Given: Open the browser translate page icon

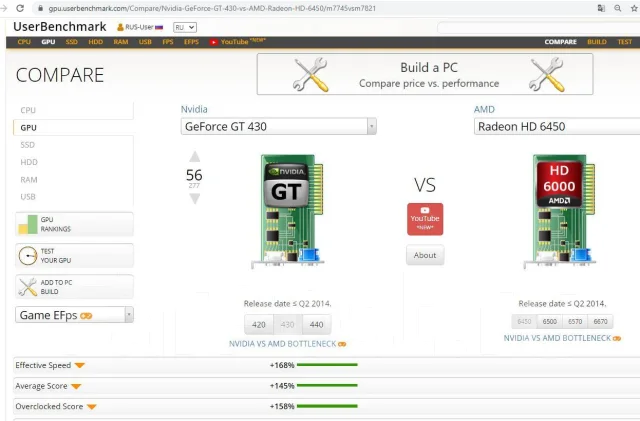Looking at the screenshot, I should click(x=601, y=8).
